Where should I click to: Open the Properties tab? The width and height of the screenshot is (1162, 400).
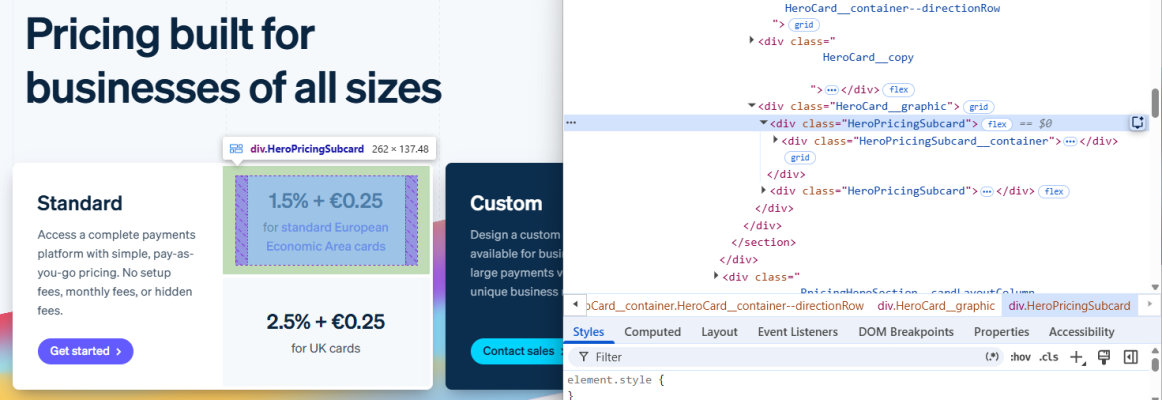1001,332
